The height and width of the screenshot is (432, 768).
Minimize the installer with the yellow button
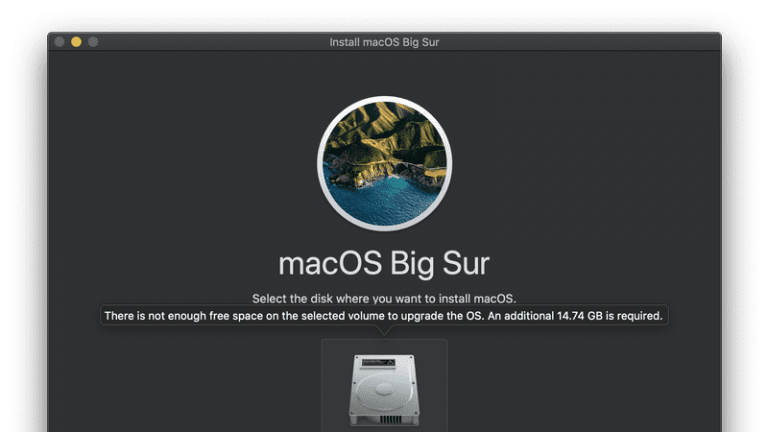click(x=76, y=42)
